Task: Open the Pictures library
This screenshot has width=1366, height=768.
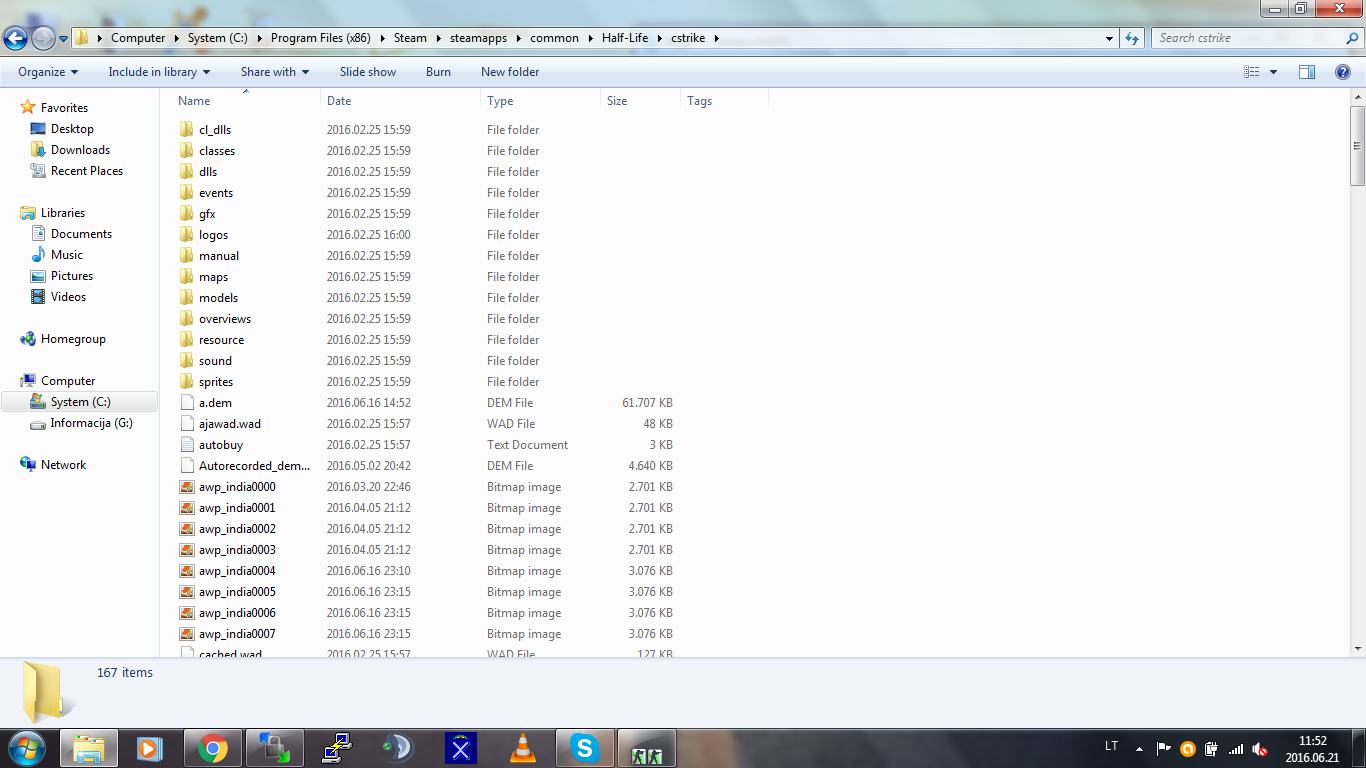Action: coord(72,276)
